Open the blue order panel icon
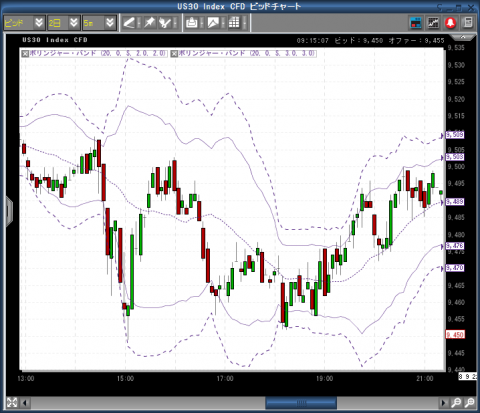This screenshot has width=480, height=413. click(416, 23)
